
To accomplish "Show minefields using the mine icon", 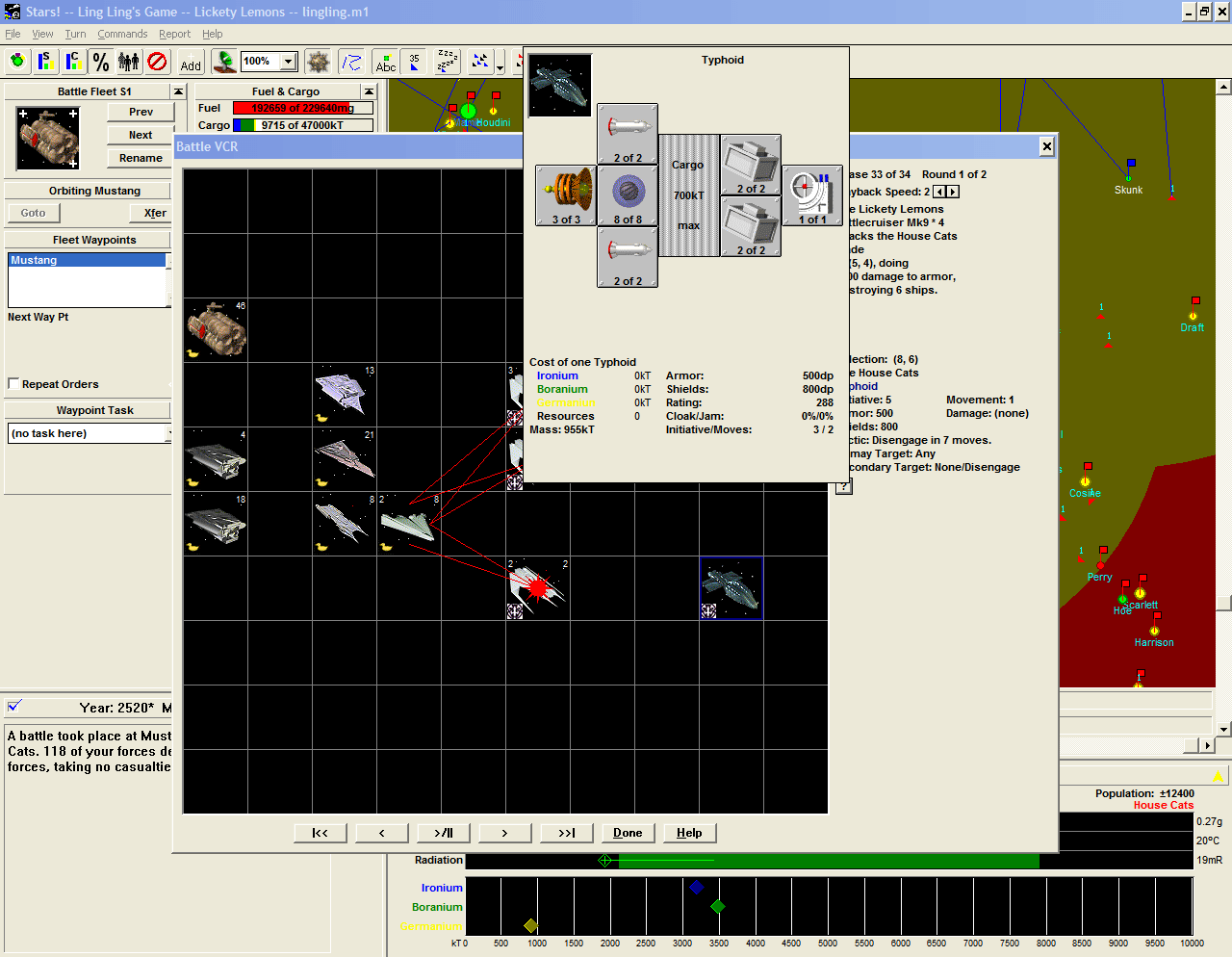I will pos(318,63).
